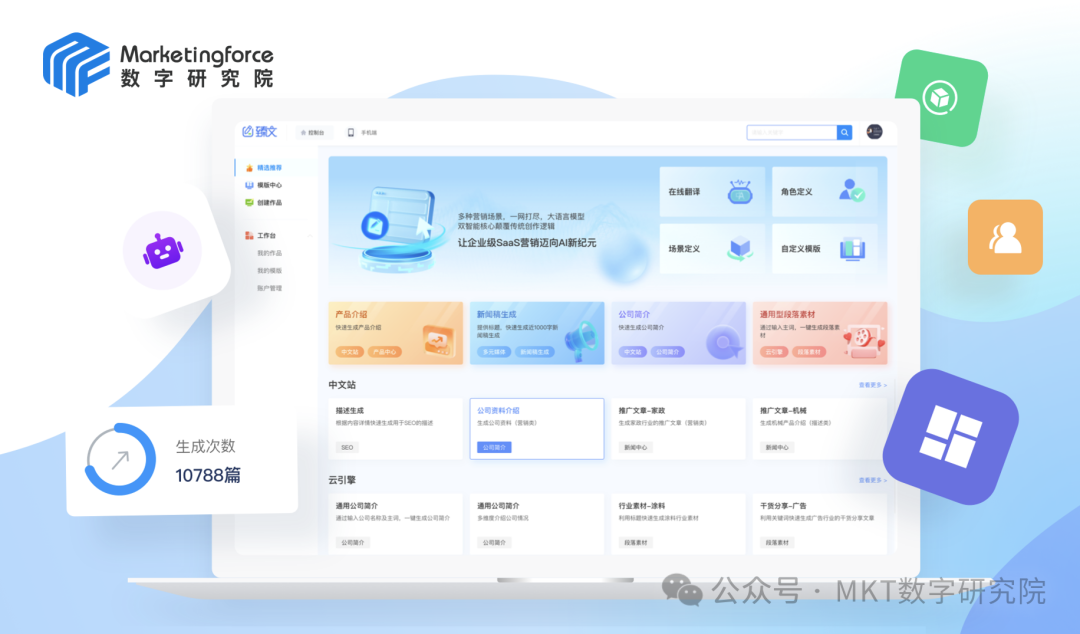Image resolution: width=1080 pixels, height=634 pixels.
Task: Click the 场景定义 cube icon
Action: pos(740,247)
